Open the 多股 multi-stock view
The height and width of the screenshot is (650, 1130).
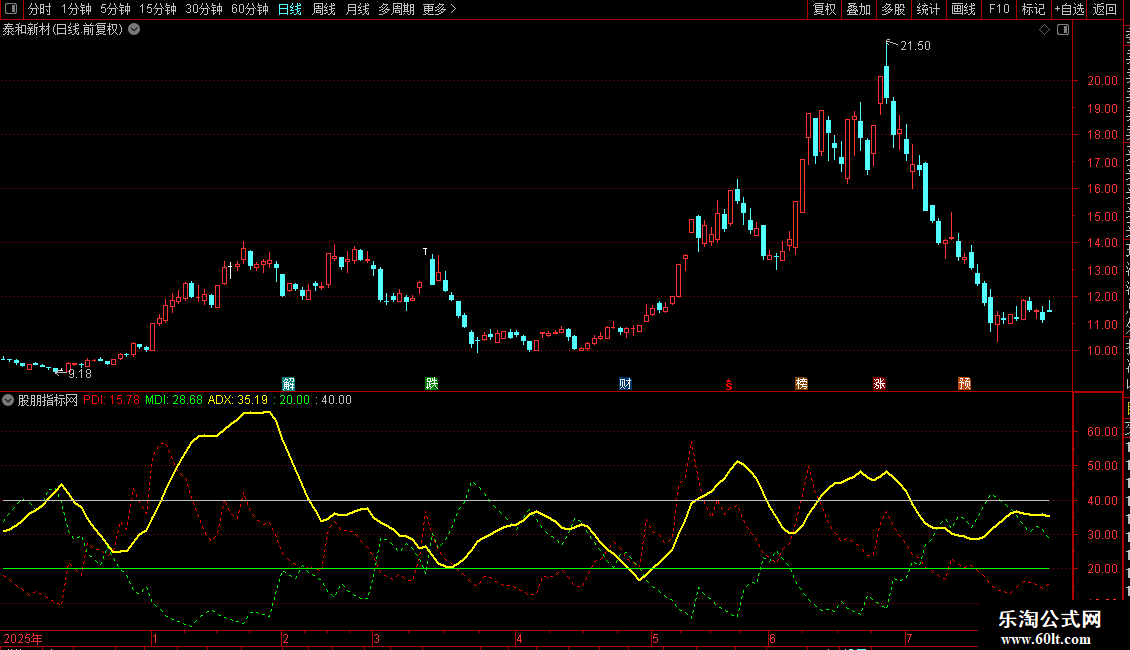tap(893, 9)
